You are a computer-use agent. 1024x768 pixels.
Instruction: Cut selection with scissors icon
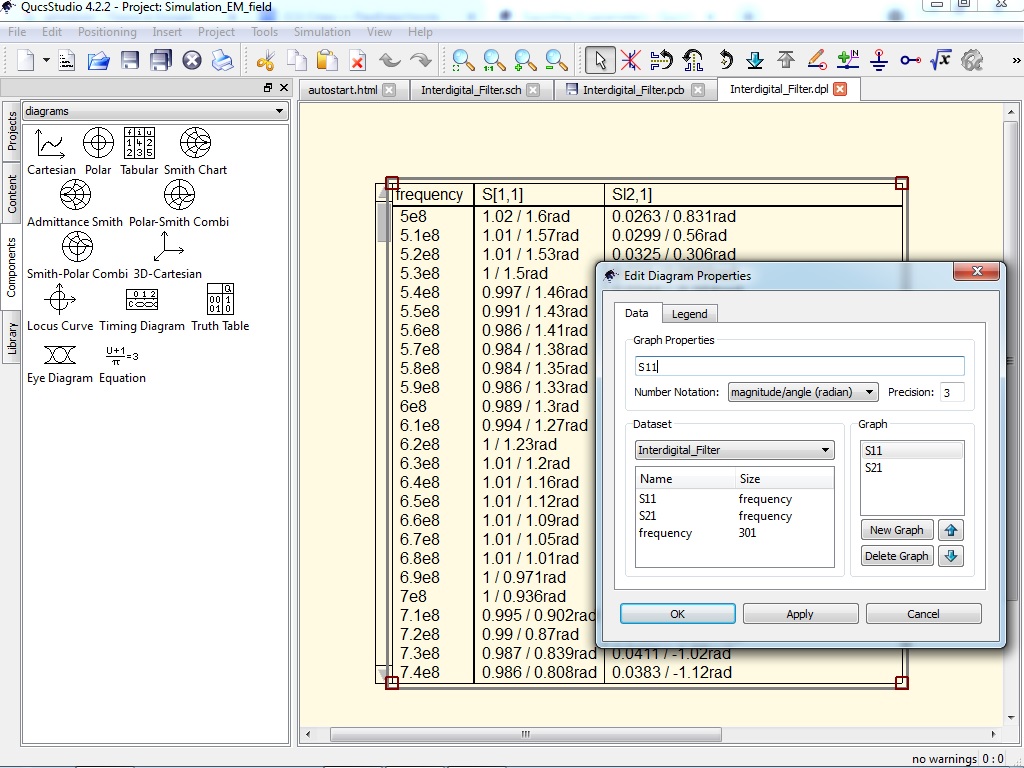[x=265, y=61]
